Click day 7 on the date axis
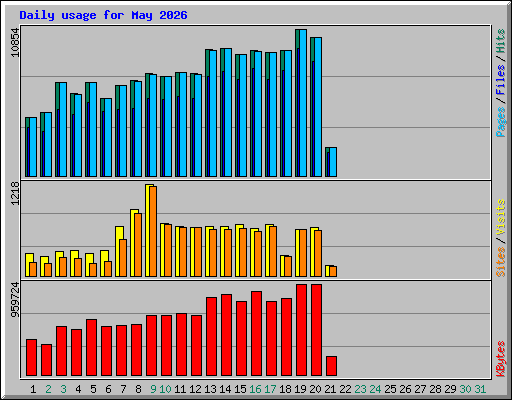512x400 pixels. (x=123, y=389)
